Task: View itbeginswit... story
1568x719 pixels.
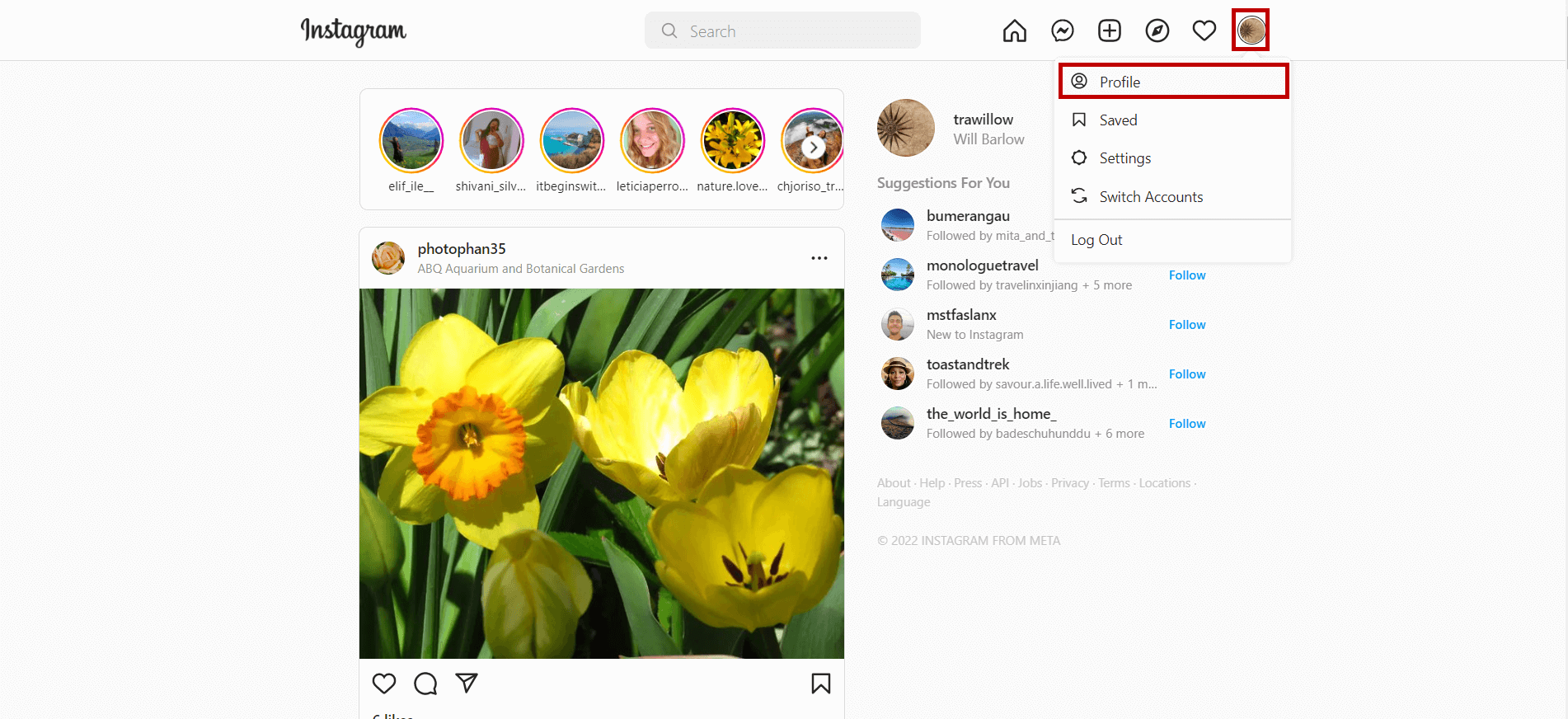Action: tap(571, 140)
